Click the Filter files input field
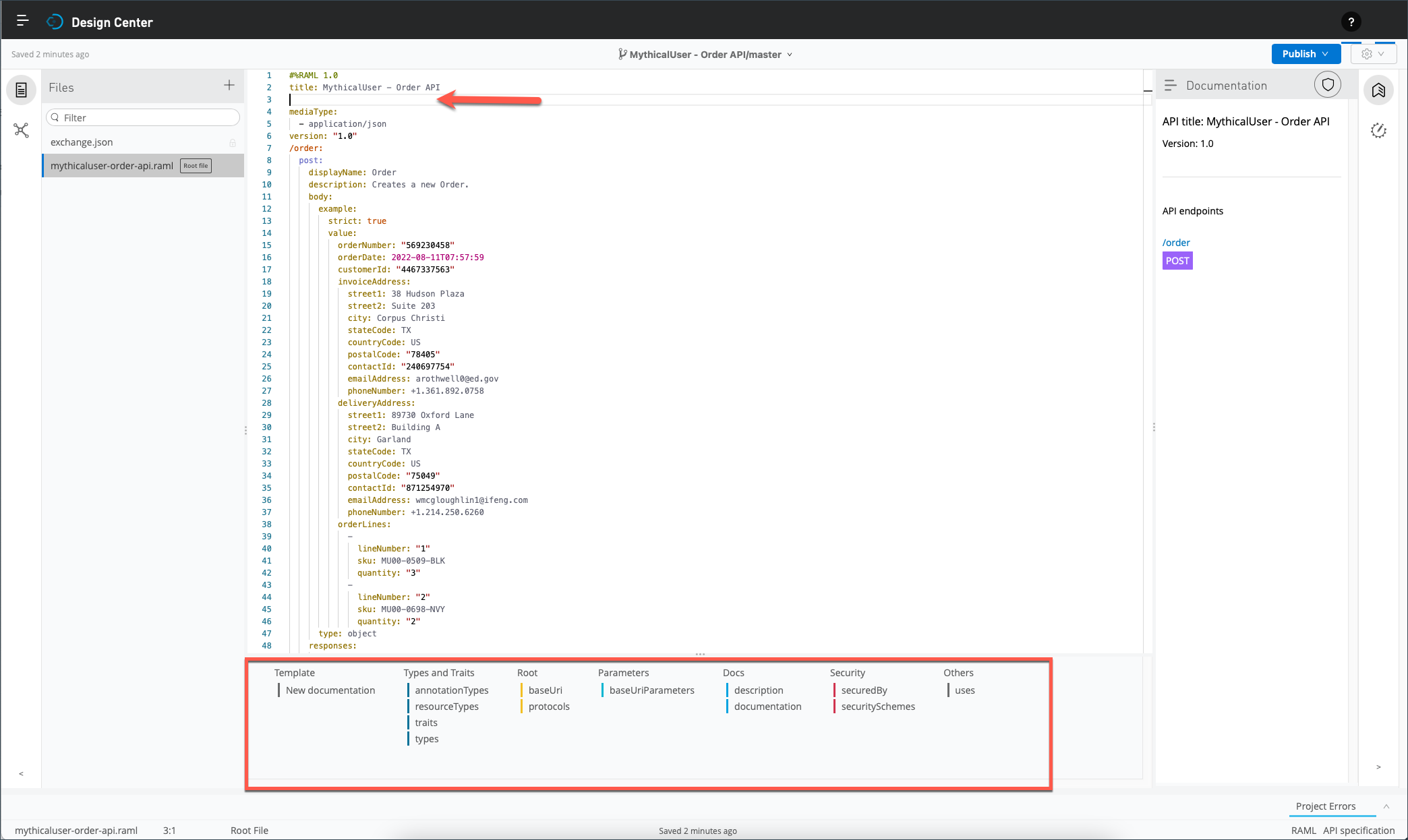Viewport: 1408px width, 840px height. (143, 117)
